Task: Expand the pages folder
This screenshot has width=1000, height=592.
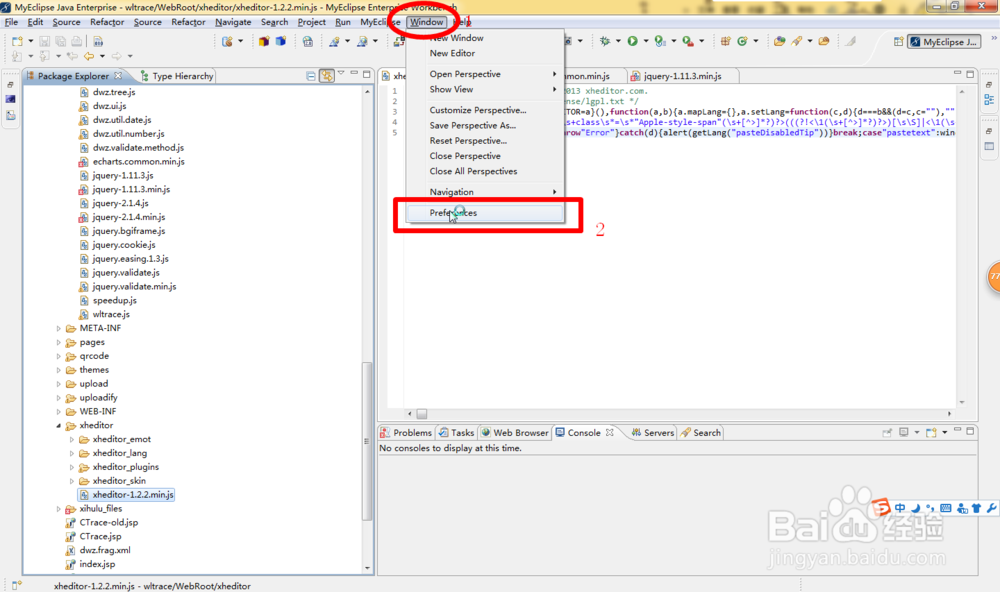Action: [x=59, y=343]
